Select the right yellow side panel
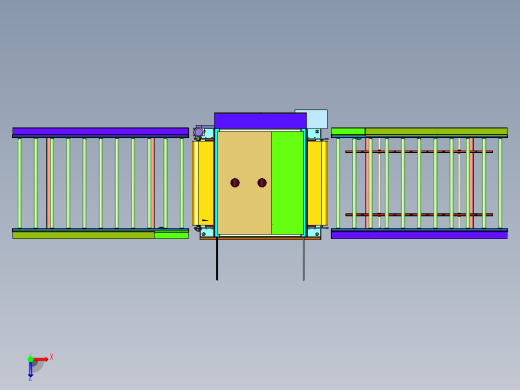The image size is (520, 390). coord(317,183)
